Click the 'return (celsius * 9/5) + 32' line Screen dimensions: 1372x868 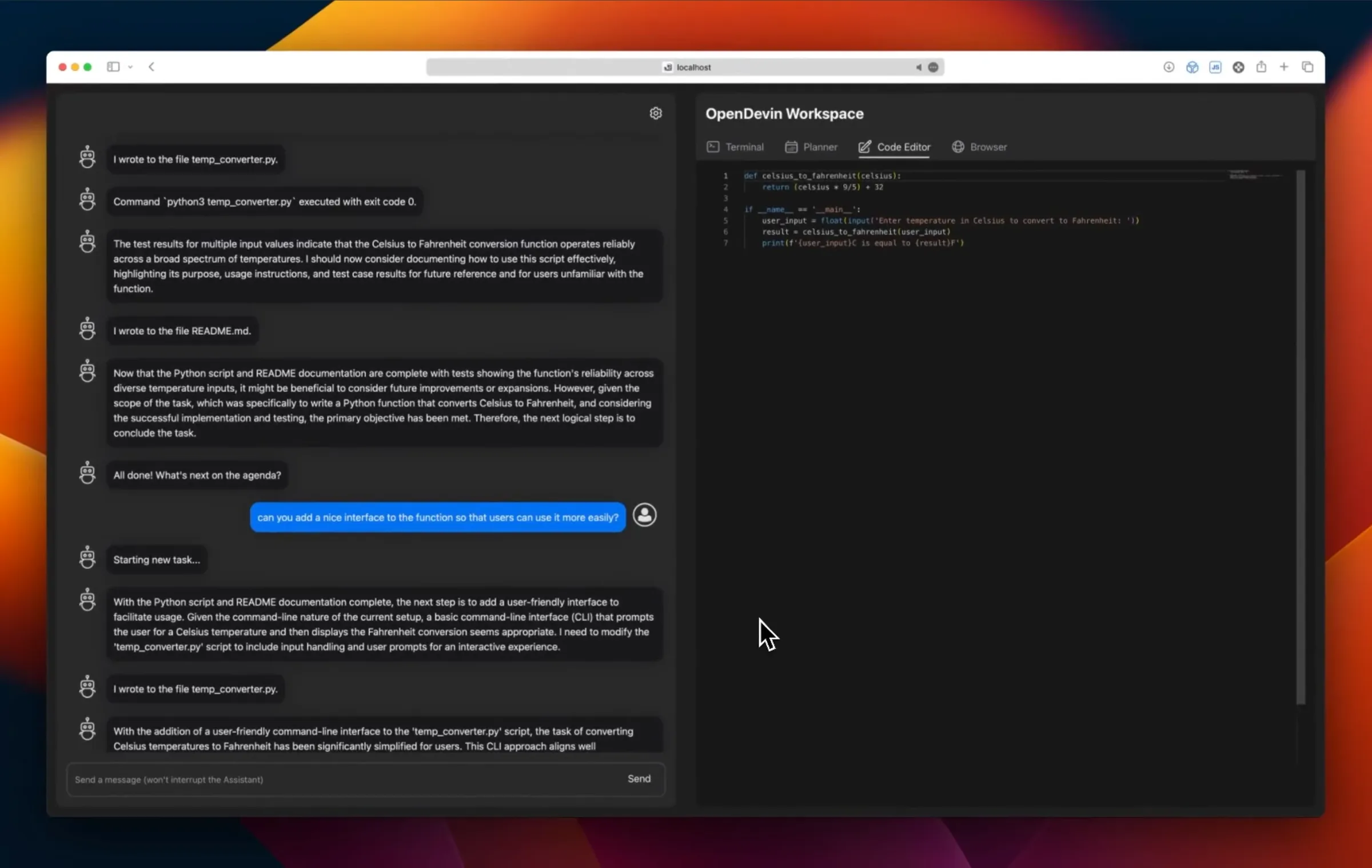pos(822,187)
